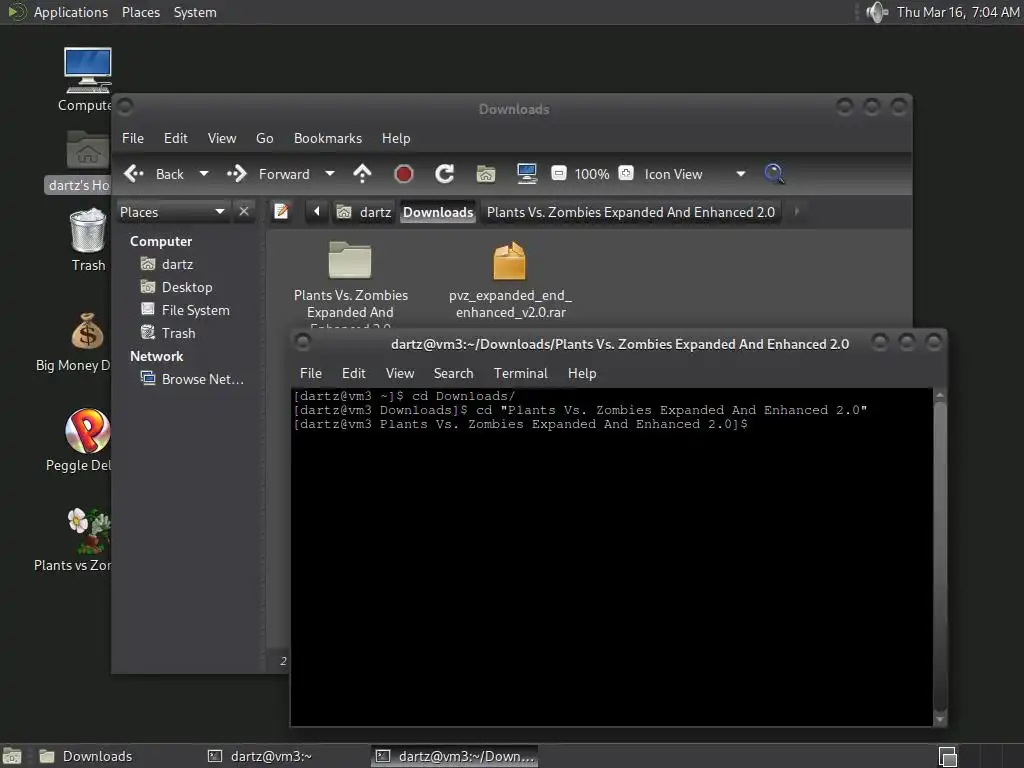Select Peggle Deluxe desktop icon
The image size is (1024, 768).
click(80, 440)
